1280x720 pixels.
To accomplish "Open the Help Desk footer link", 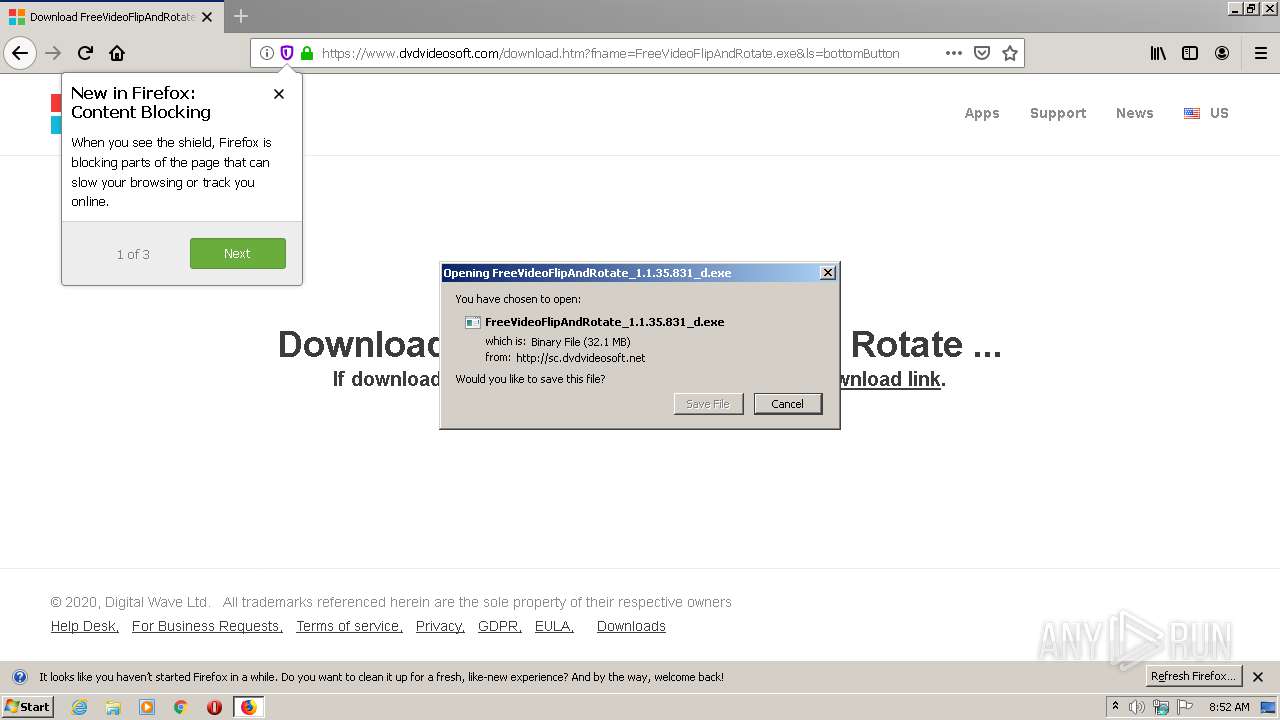I will click(85, 626).
